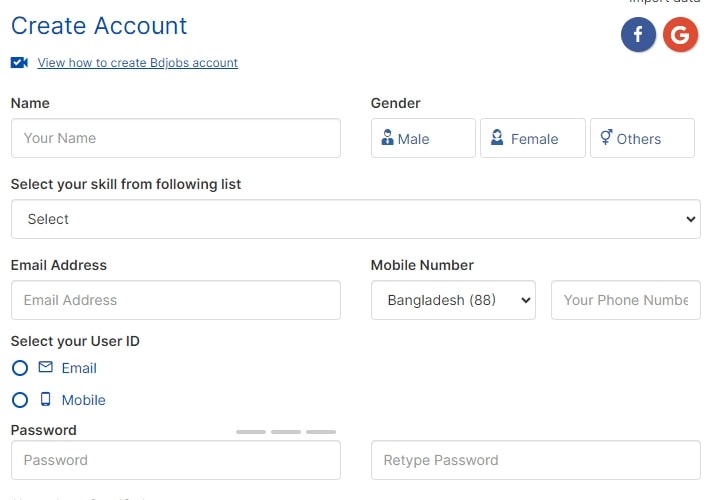Click the male figure icon in Gender
719x500 pixels.
coord(387,137)
